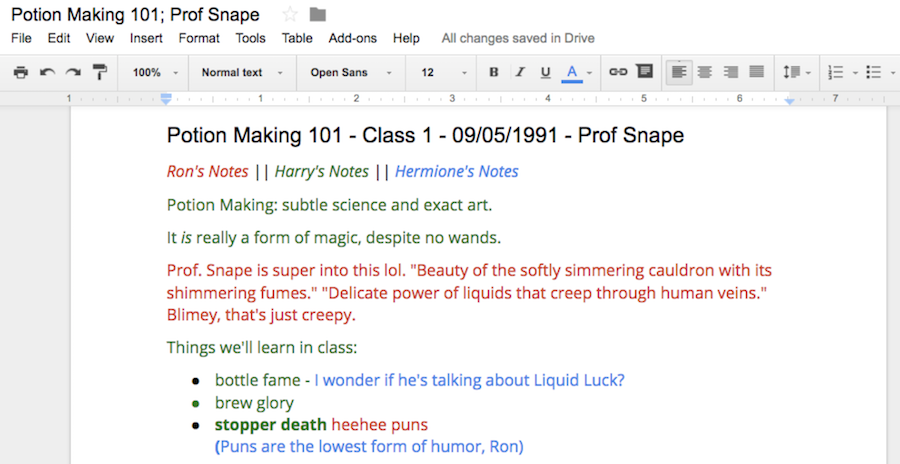
Task: Click Ron's Notes heading link
Action: (208, 172)
